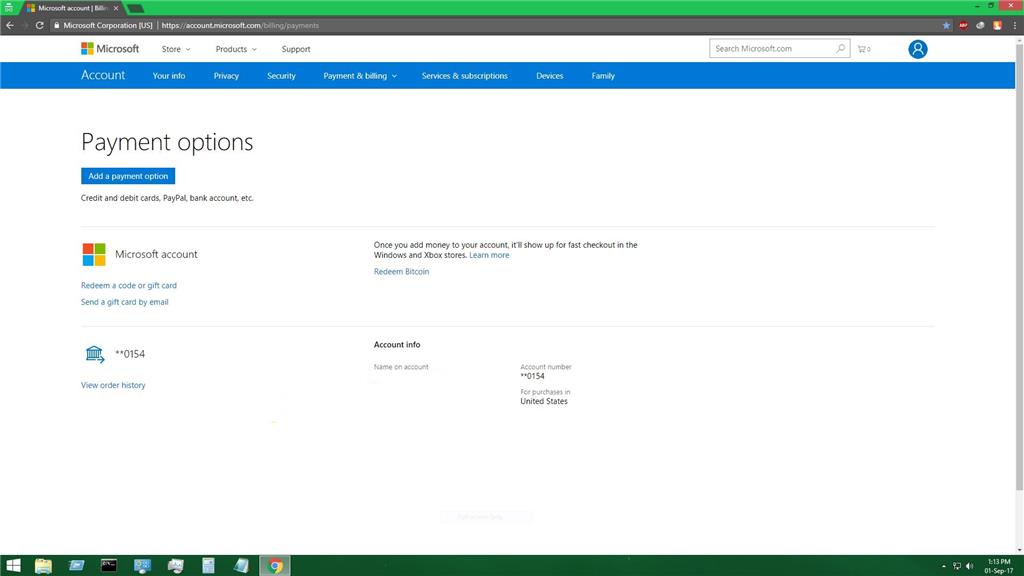Click Add a payment option button
This screenshot has width=1024, height=576.
point(128,176)
